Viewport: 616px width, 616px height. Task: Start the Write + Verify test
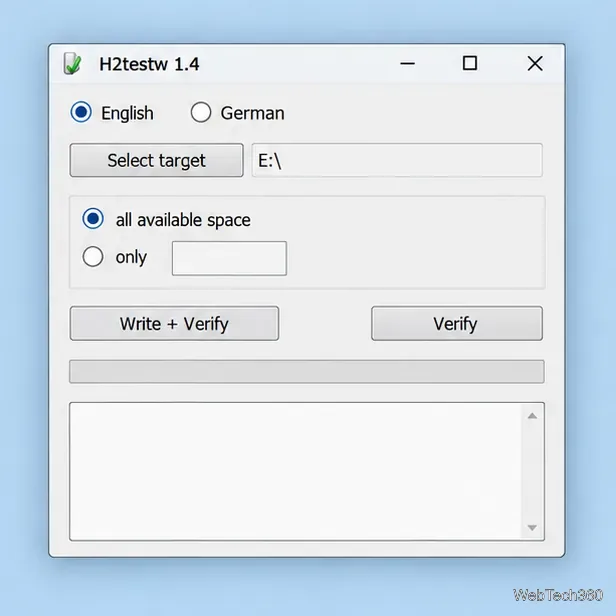(174, 323)
